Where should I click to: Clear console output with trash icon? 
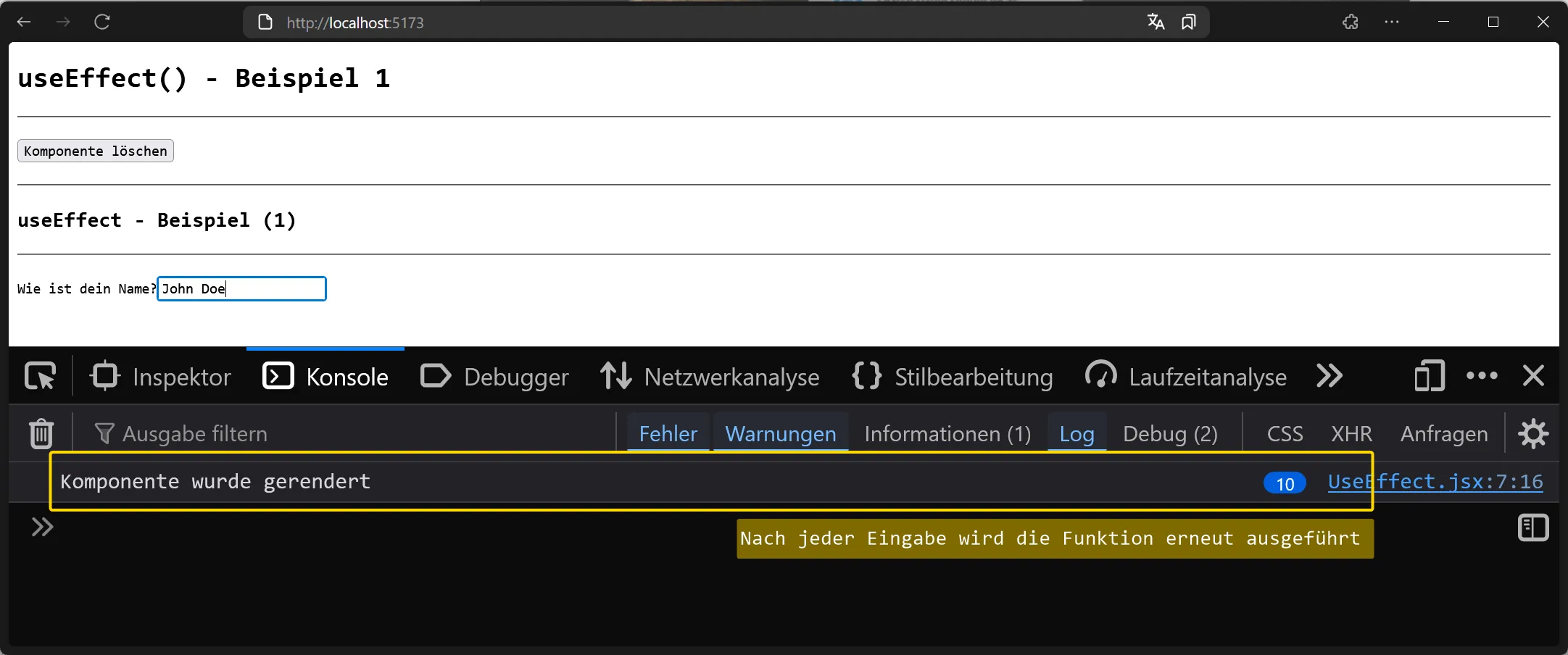41,433
